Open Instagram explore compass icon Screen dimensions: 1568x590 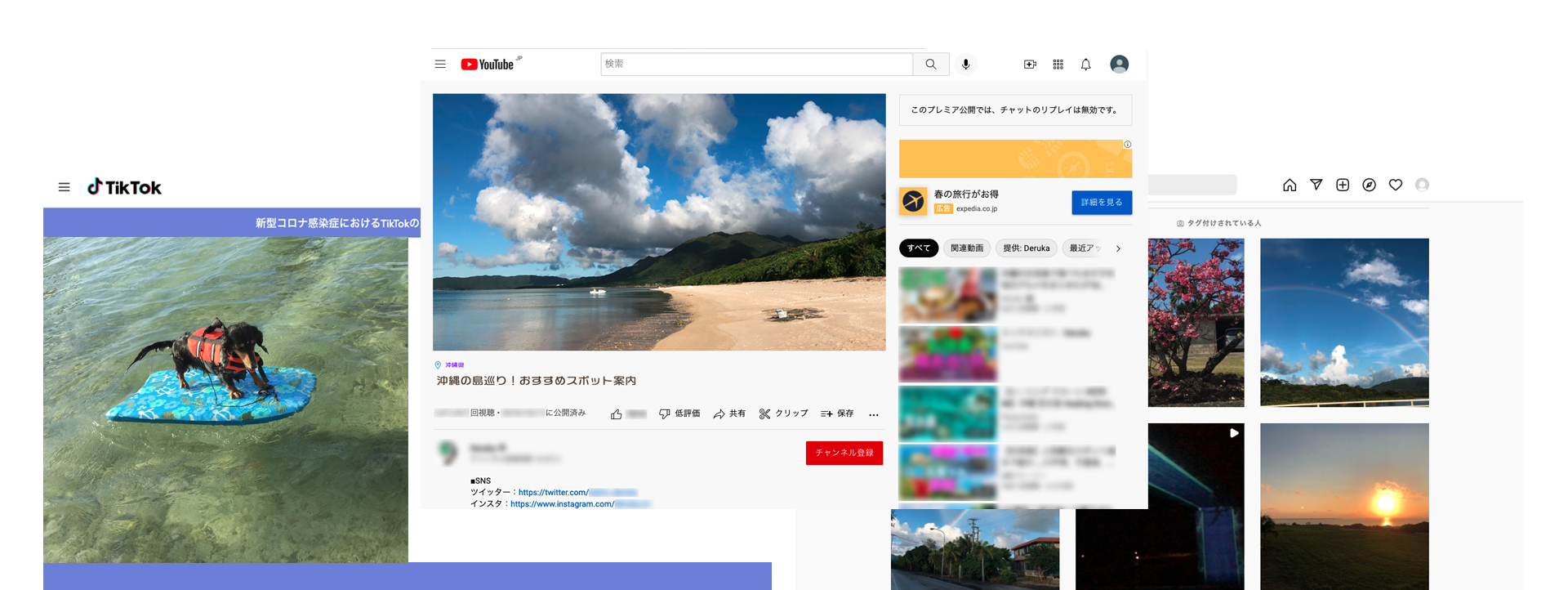(1369, 185)
